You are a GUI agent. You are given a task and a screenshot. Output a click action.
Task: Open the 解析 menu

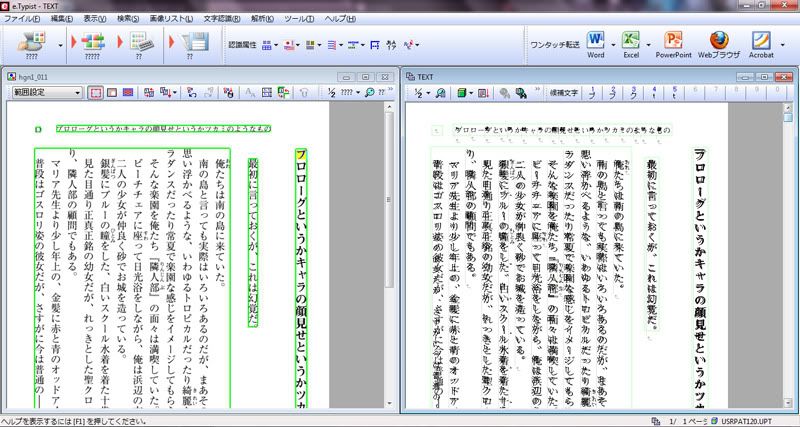tap(262, 19)
